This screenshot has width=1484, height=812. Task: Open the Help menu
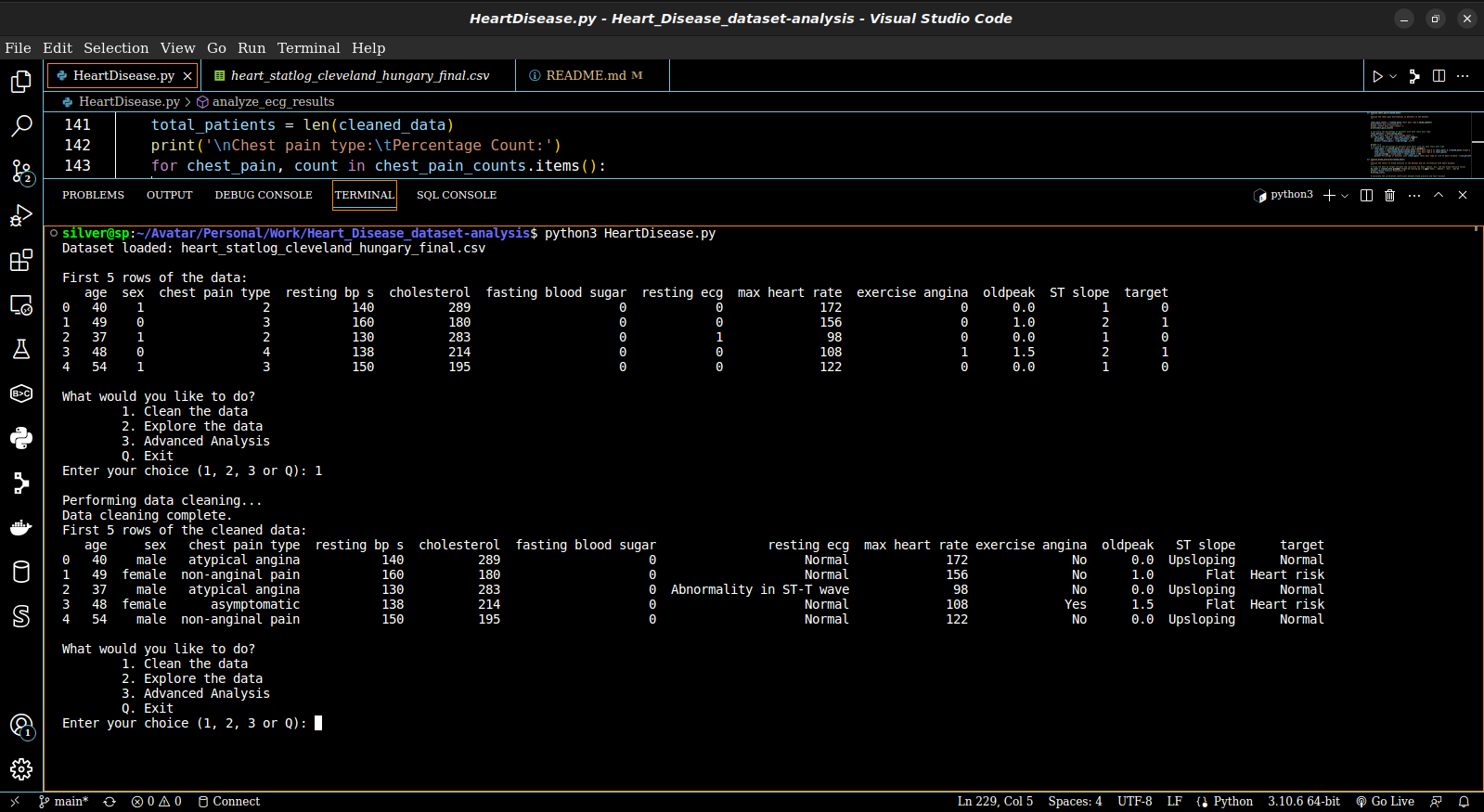(368, 48)
